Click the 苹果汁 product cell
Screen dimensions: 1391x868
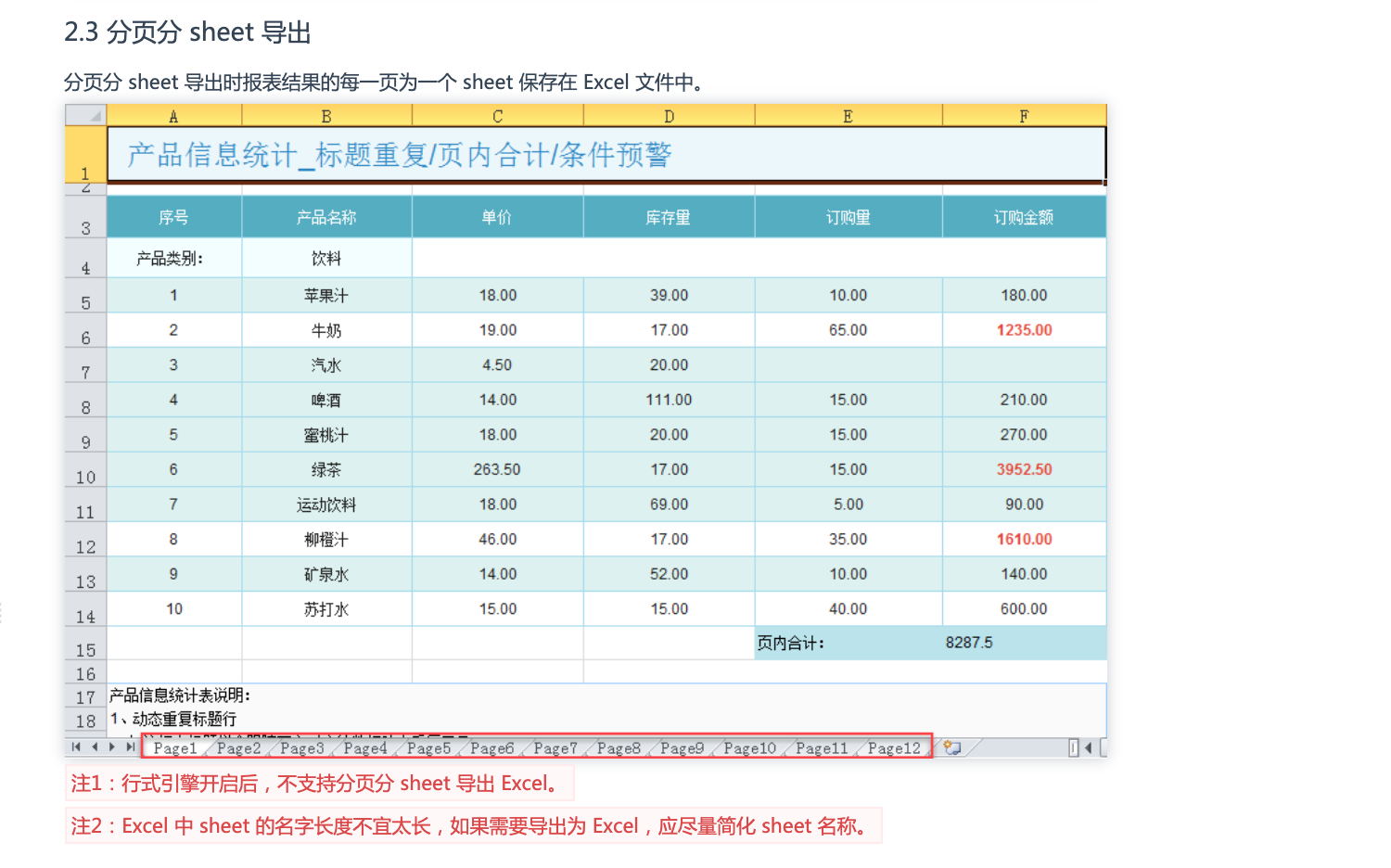(x=326, y=296)
